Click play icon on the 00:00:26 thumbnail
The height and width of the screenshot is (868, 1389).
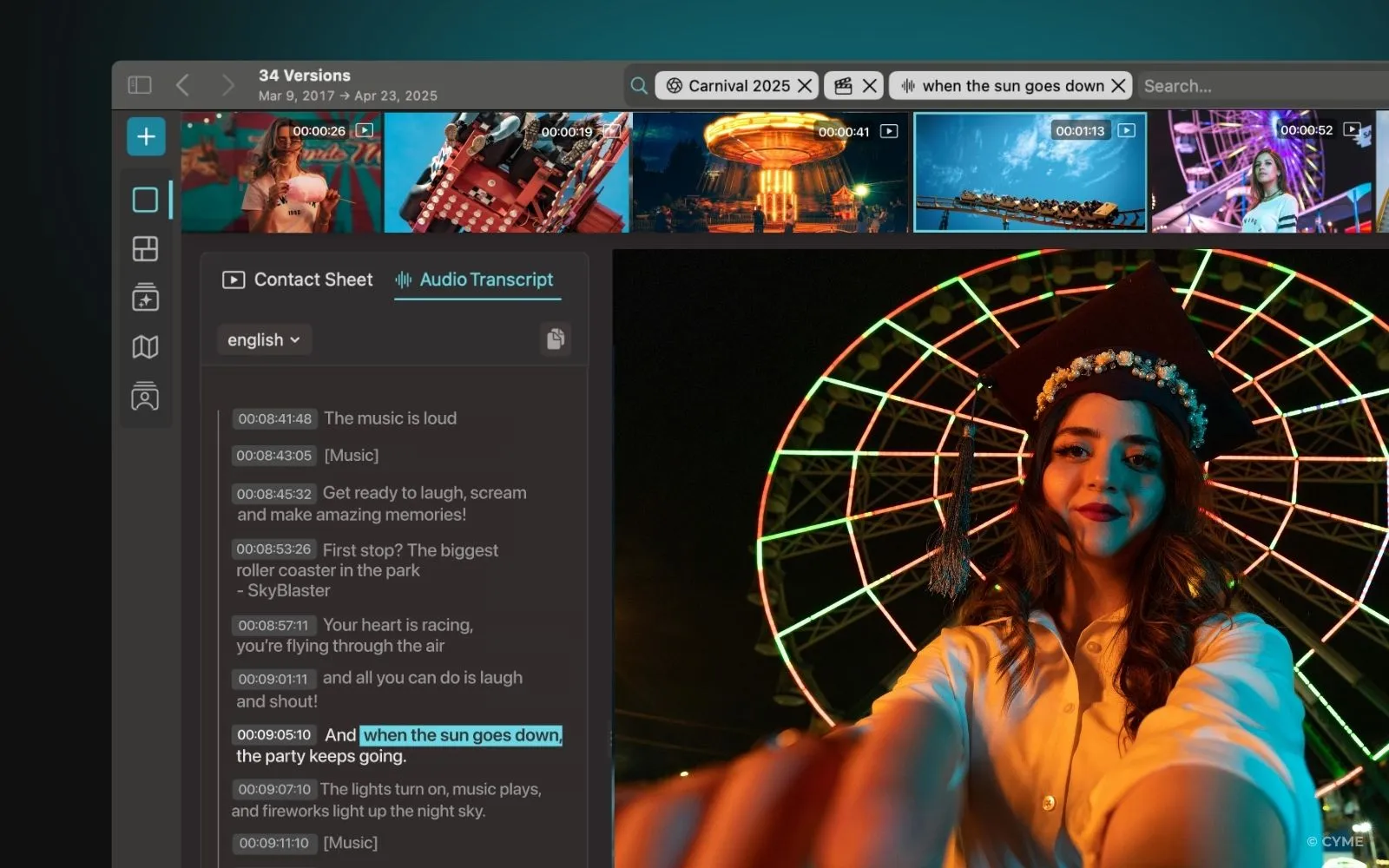365,130
